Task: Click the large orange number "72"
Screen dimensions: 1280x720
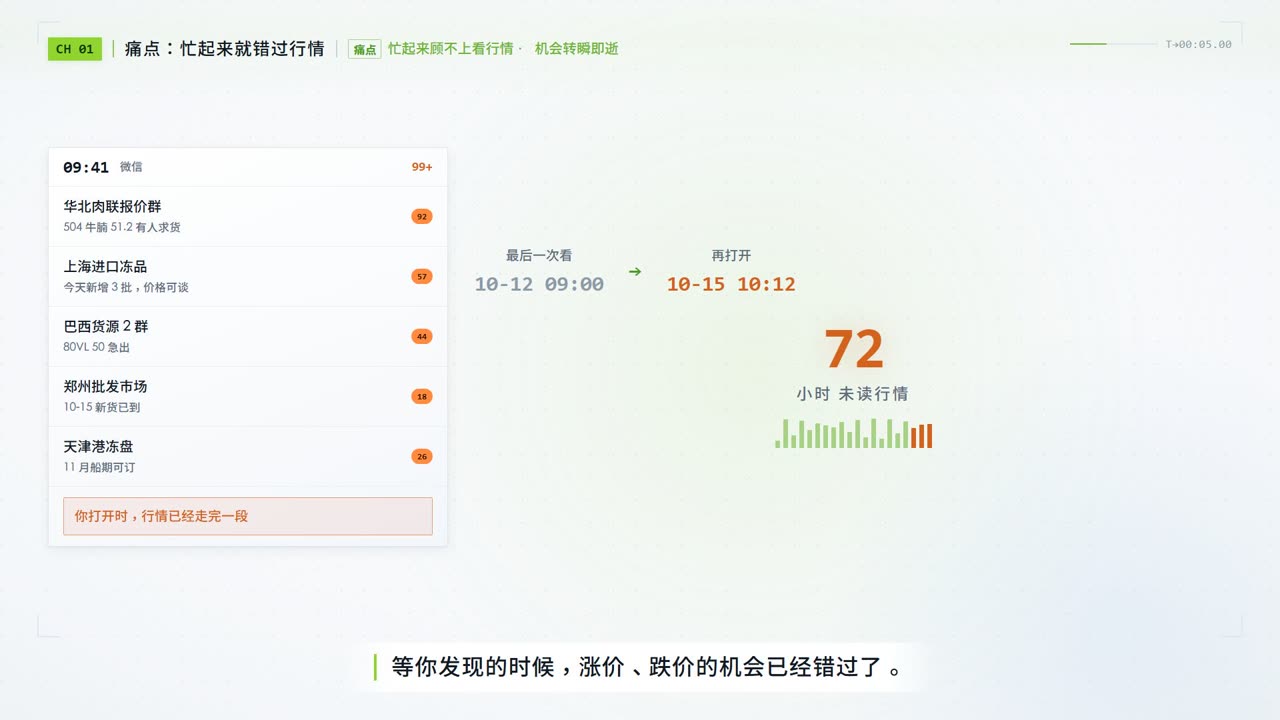Action: (854, 350)
